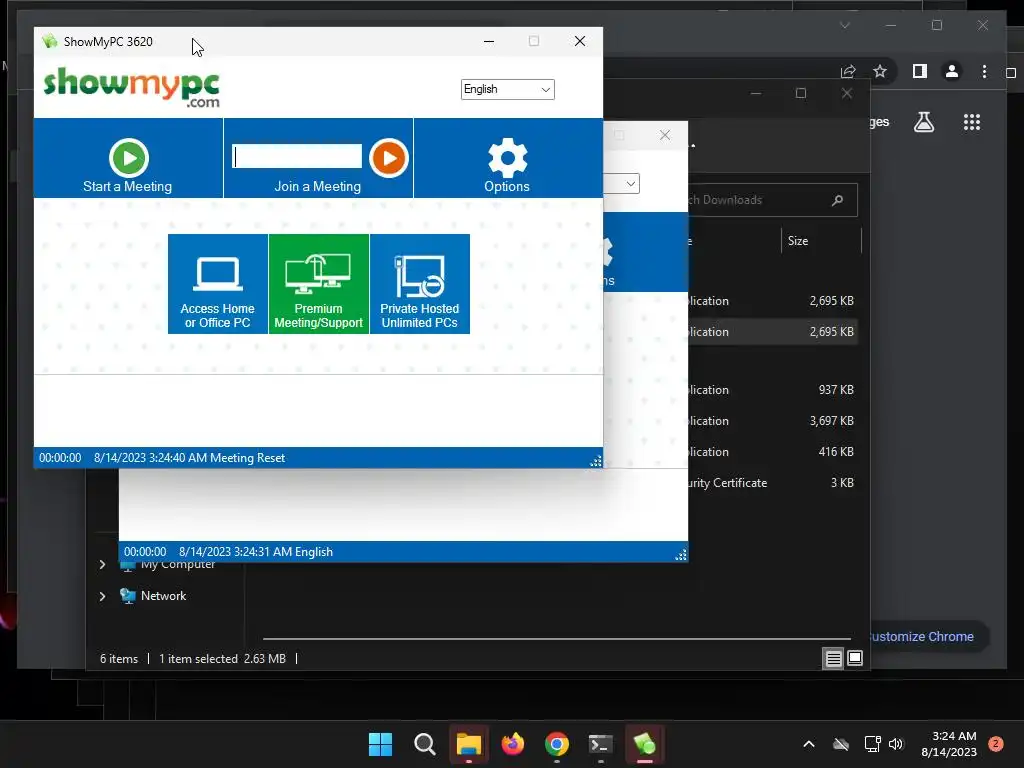Image resolution: width=1024 pixels, height=768 pixels.
Task: Click the Size column header in Explorer
Action: pyautogui.click(x=798, y=241)
